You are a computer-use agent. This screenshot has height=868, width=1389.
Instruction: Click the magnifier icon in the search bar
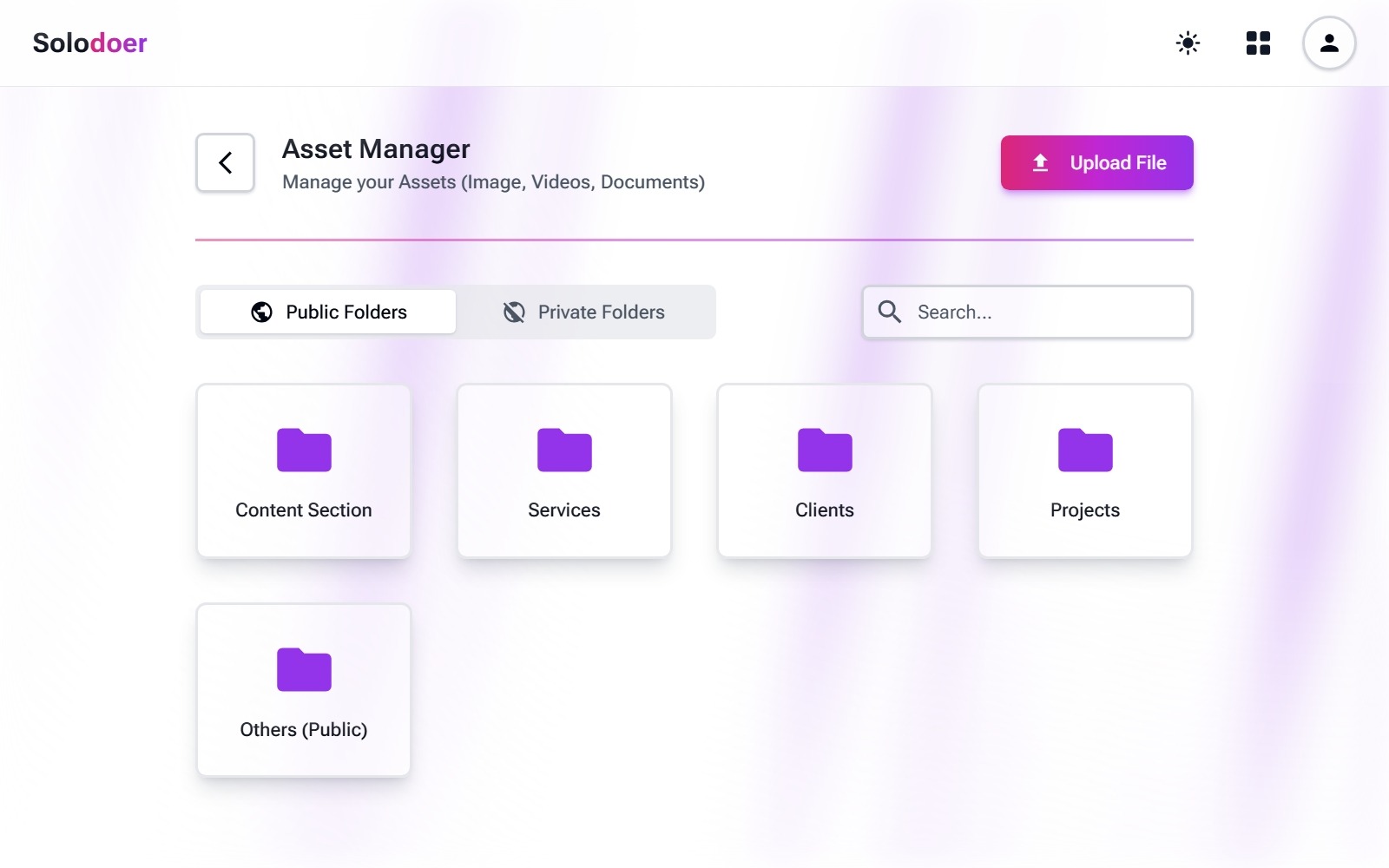tap(890, 312)
